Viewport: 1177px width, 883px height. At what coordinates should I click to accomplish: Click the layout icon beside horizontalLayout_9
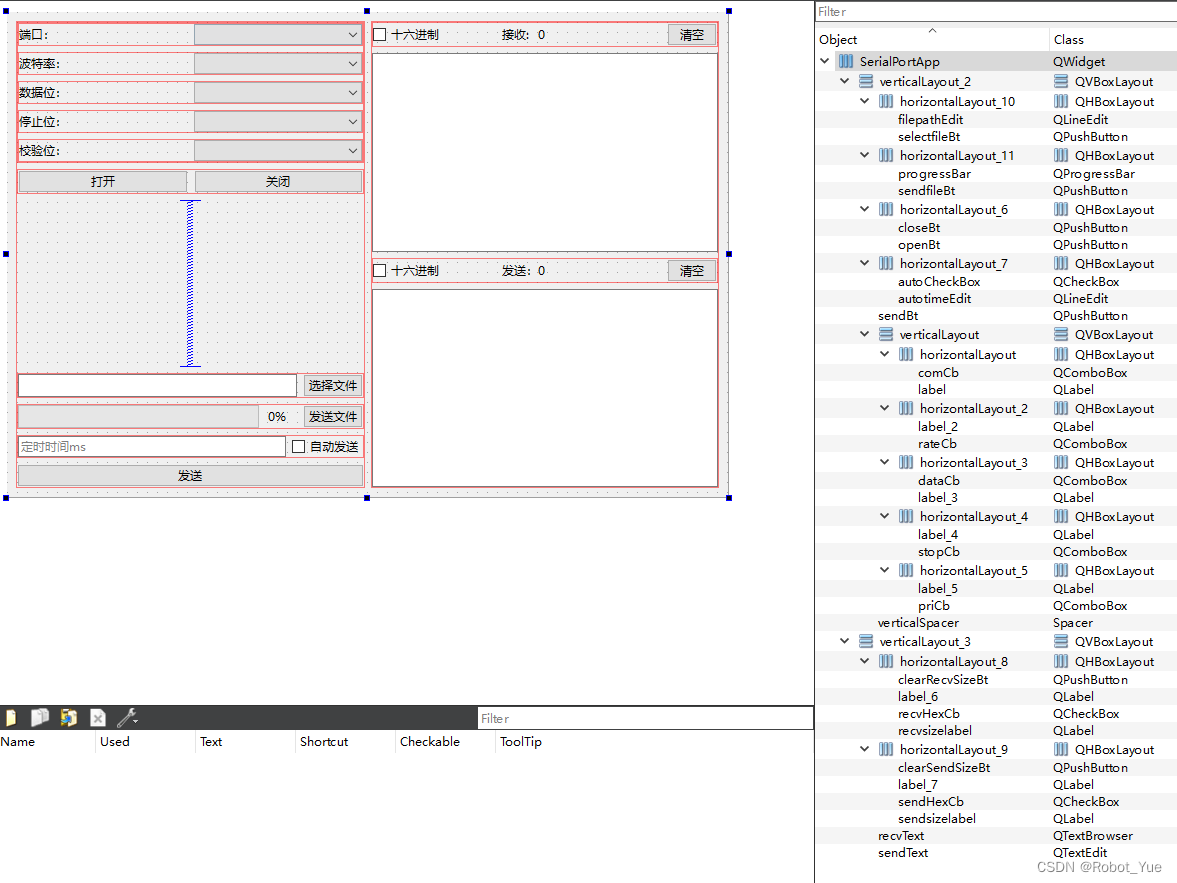tap(887, 749)
